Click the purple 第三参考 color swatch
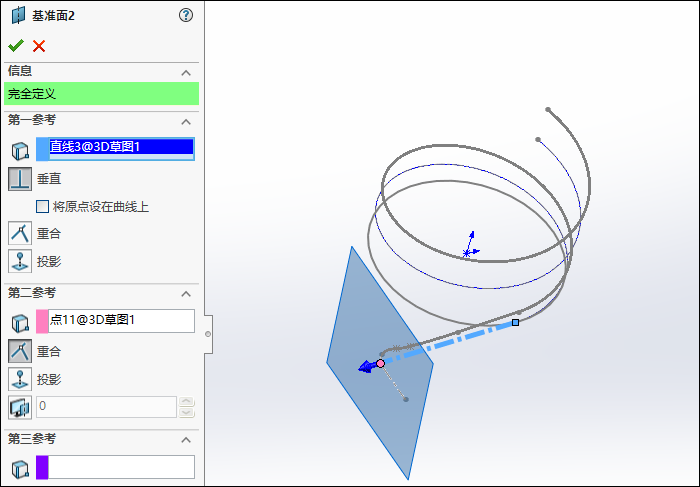 pyautogui.click(x=42, y=467)
